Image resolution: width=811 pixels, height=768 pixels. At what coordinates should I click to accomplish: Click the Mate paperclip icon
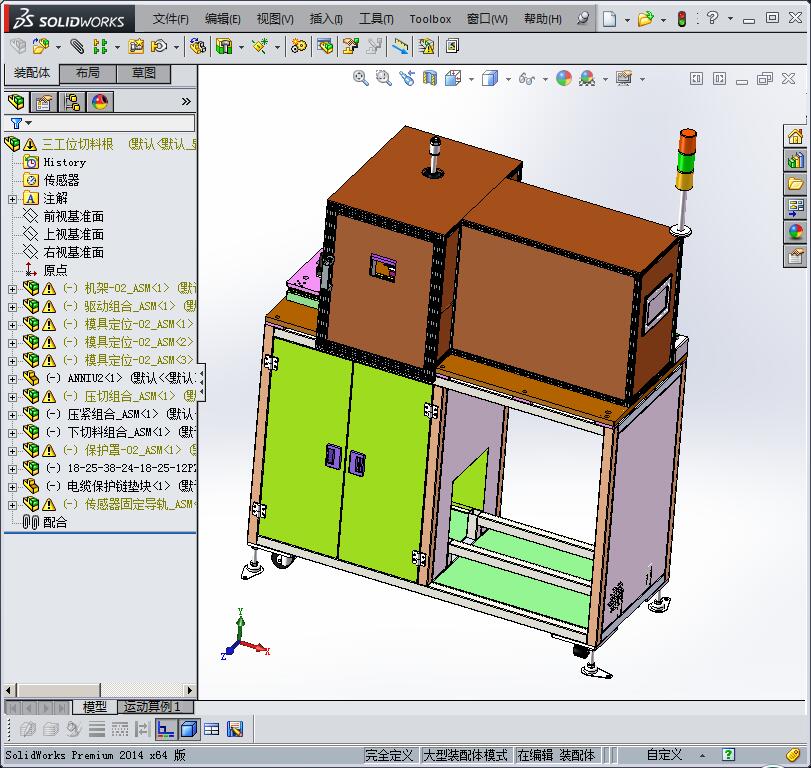77,47
